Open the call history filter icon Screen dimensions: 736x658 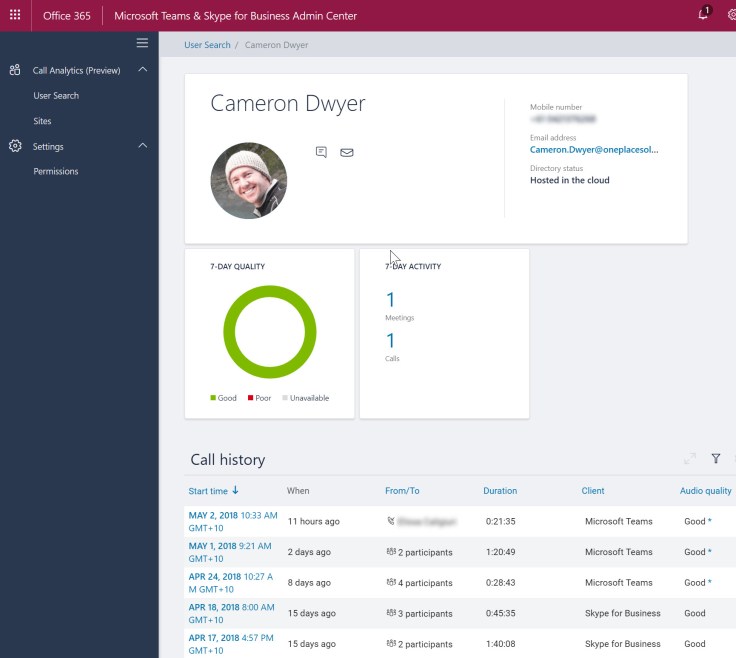point(716,458)
